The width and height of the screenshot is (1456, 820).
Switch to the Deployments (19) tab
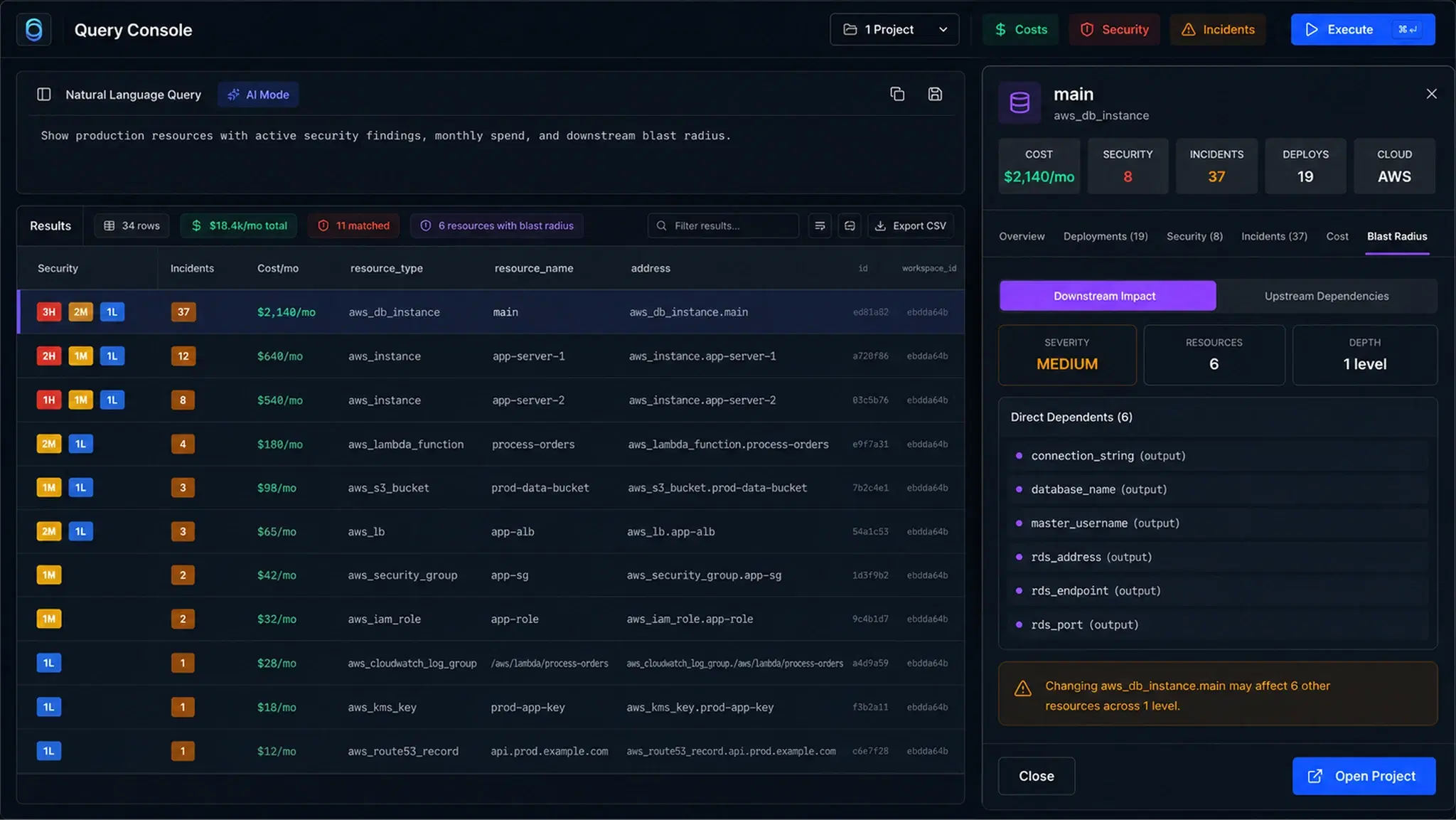pyautogui.click(x=1106, y=236)
